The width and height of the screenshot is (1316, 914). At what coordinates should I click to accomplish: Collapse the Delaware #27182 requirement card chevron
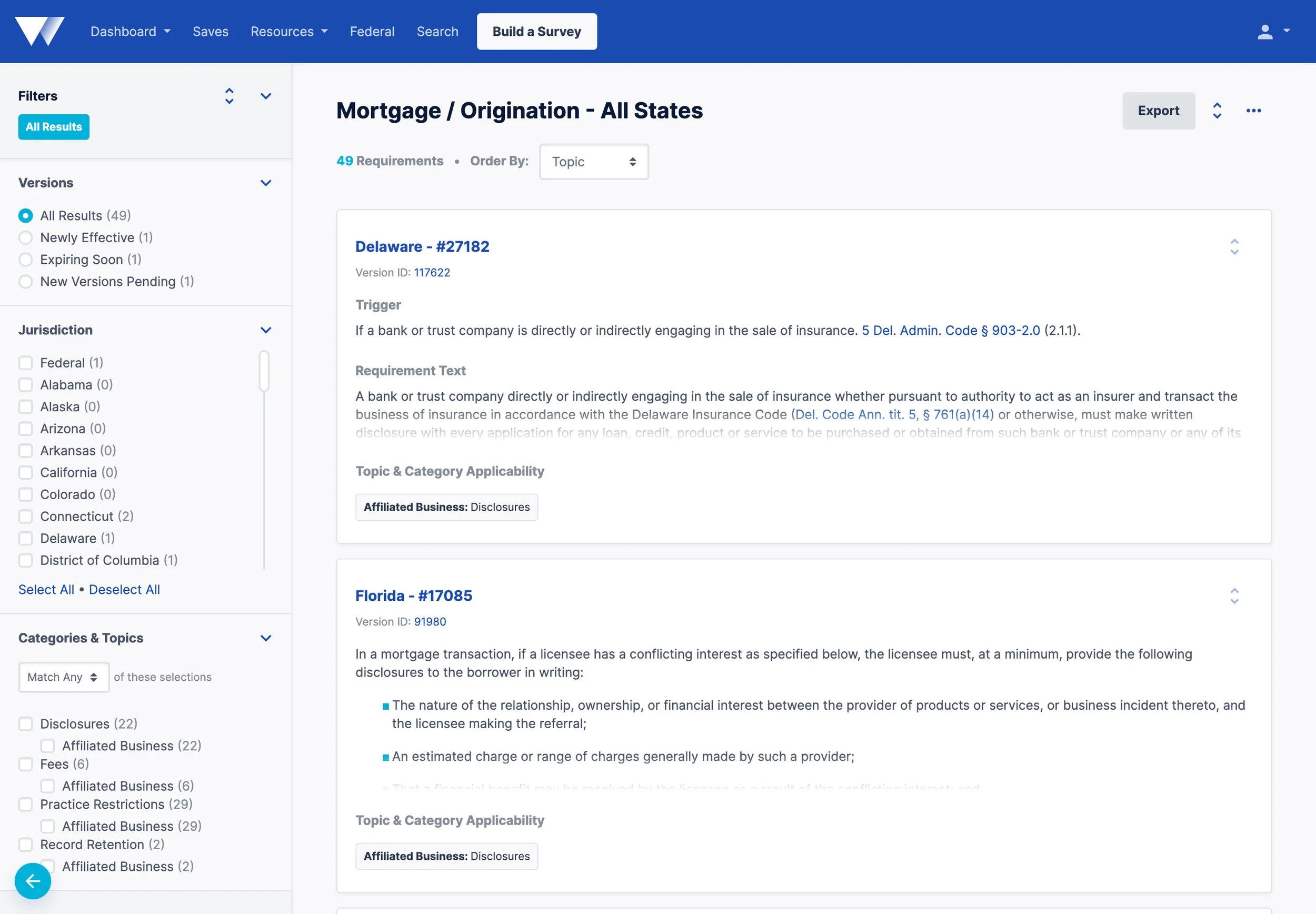1234,247
